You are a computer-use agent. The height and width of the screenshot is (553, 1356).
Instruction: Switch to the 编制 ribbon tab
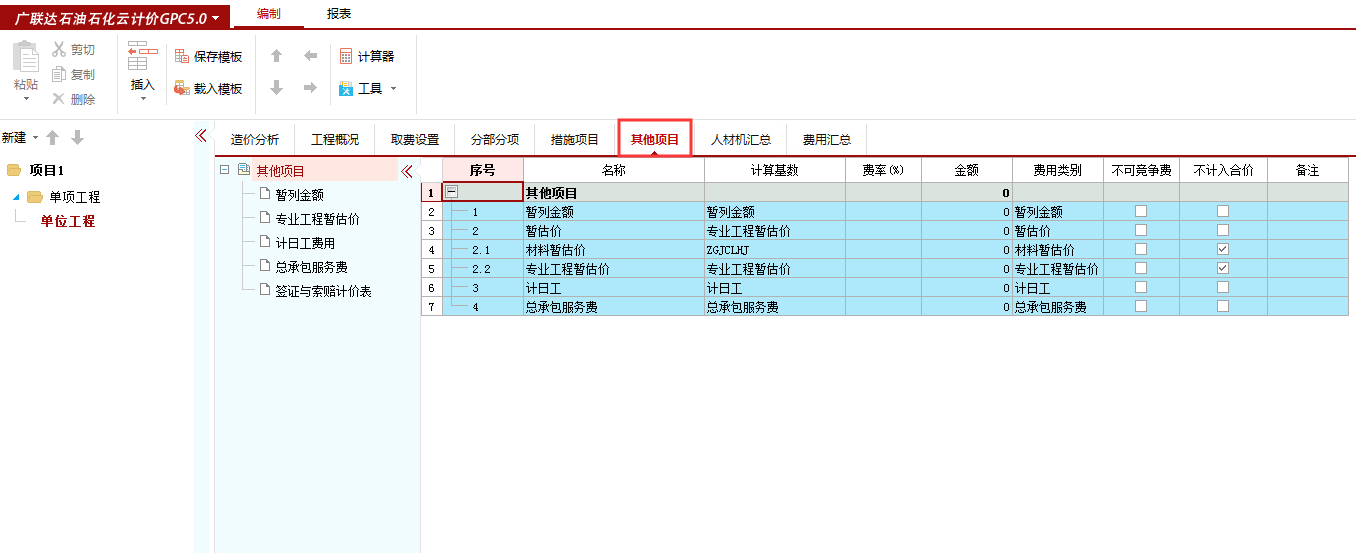pos(268,13)
